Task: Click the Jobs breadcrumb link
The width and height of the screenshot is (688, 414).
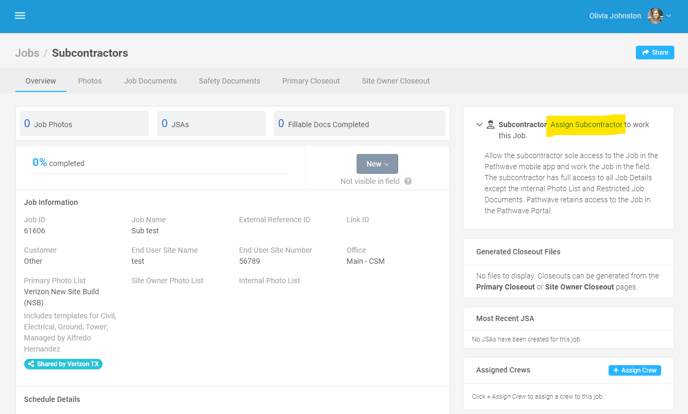Action: [x=27, y=53]
